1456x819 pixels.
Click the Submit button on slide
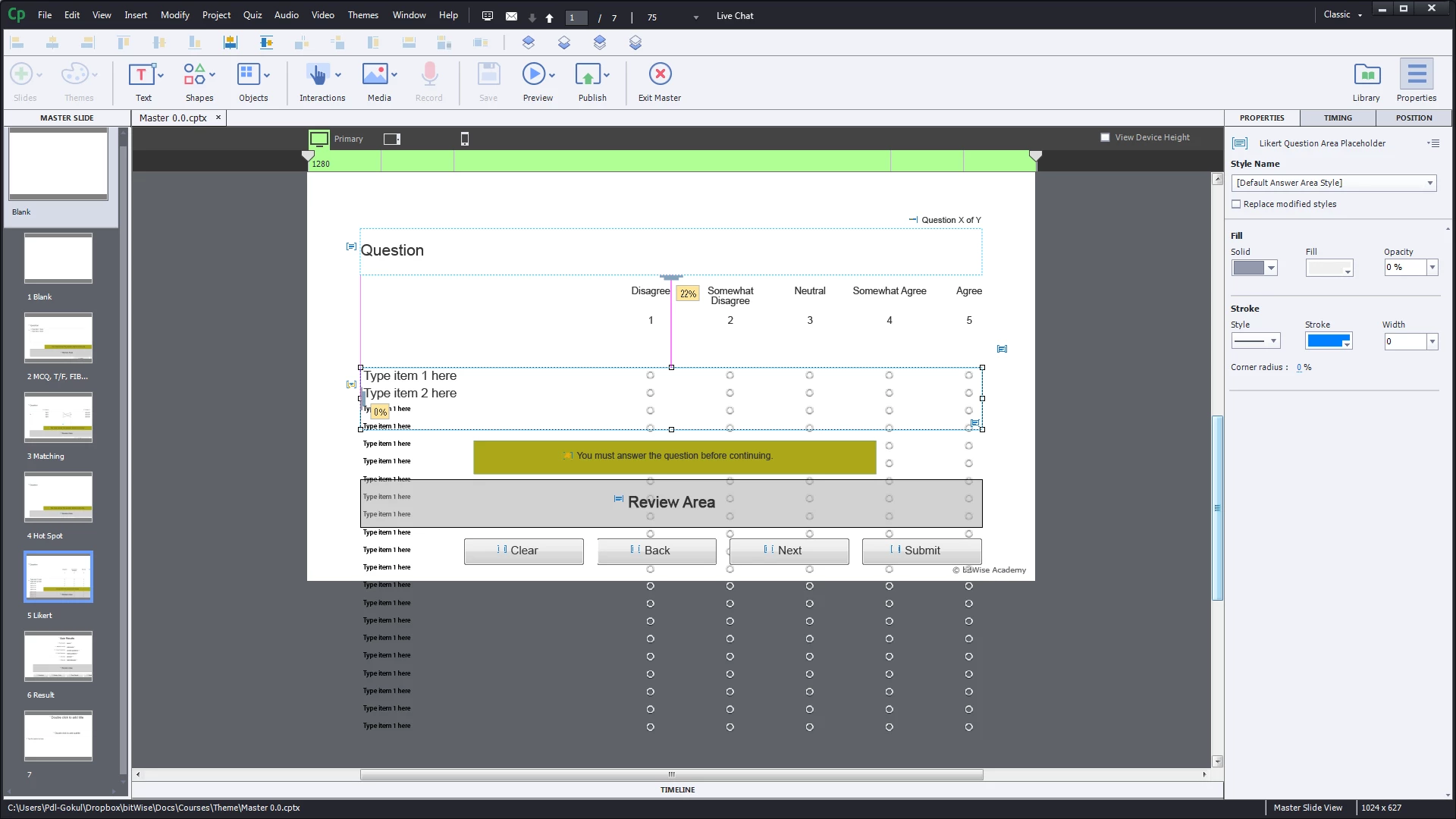coord(921,551)
